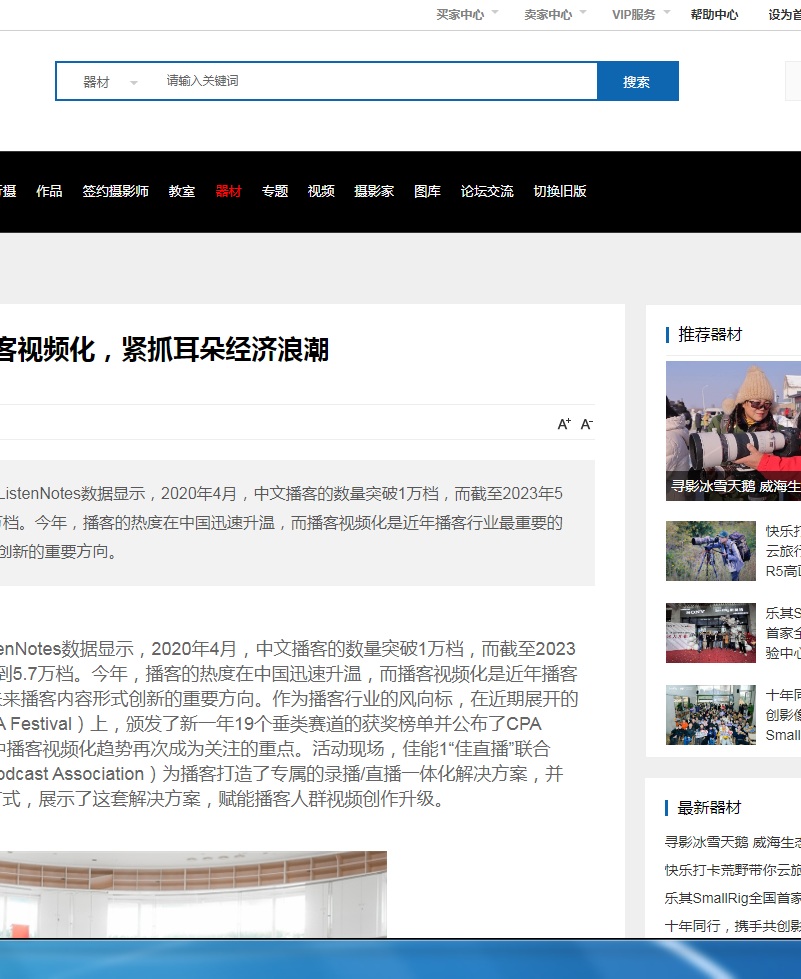The height and width of the screenshot is (979, 801).
Task: Open the 买家中心 dropdown menu
Action: (x=466, y=14)
